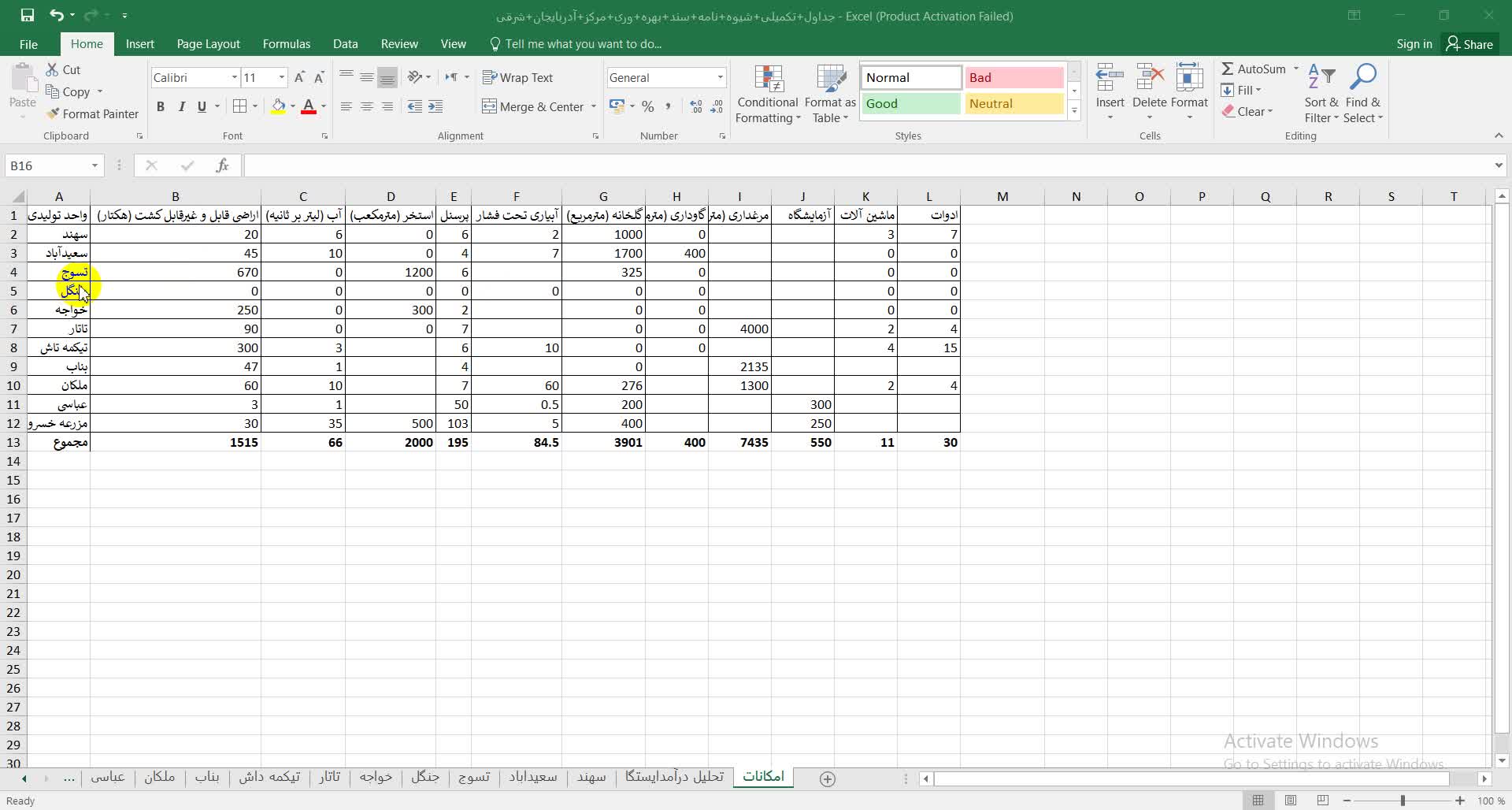1512x810 pixels.
Task: Expand the Name Box dropdown arrow
Action: click(94, 165)
